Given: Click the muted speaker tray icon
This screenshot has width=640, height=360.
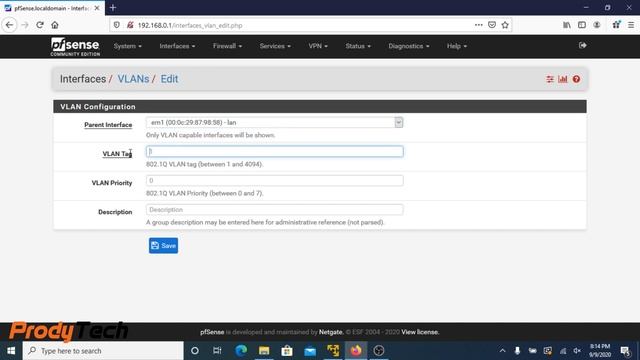Looking at the screenshot, I should (577, 351).
